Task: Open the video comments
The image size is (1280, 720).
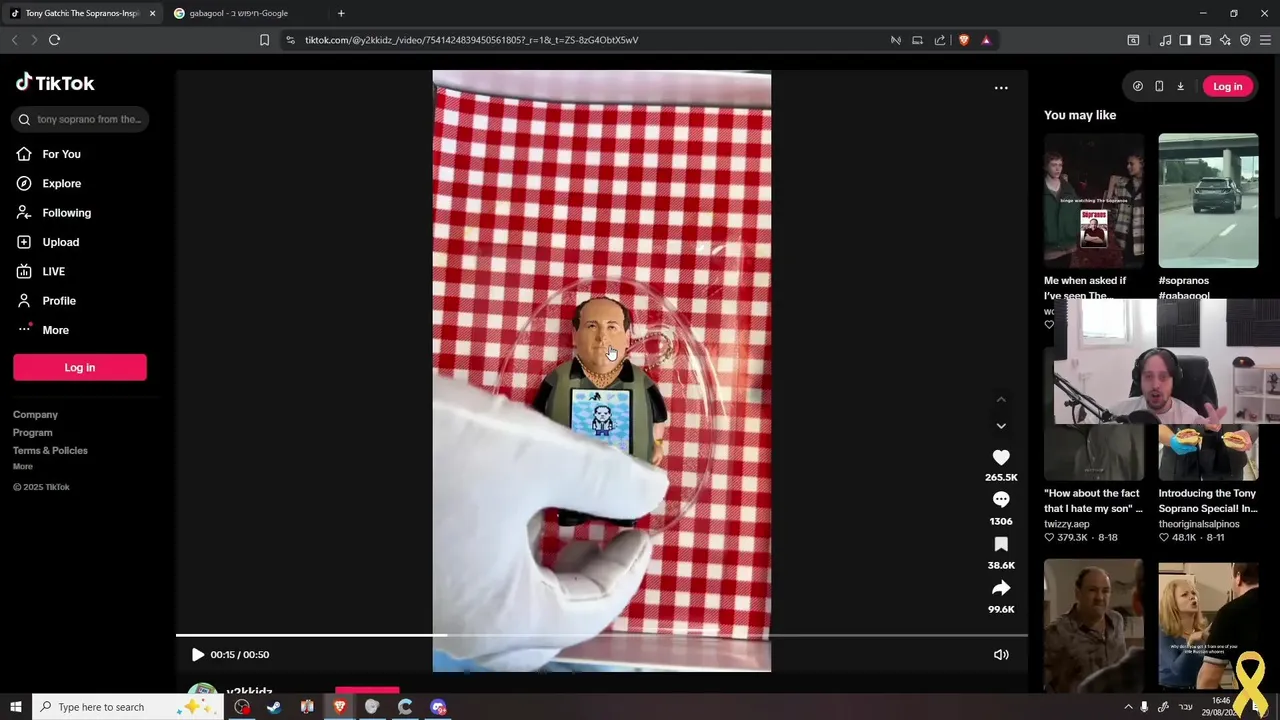Action: [1001, 500]
